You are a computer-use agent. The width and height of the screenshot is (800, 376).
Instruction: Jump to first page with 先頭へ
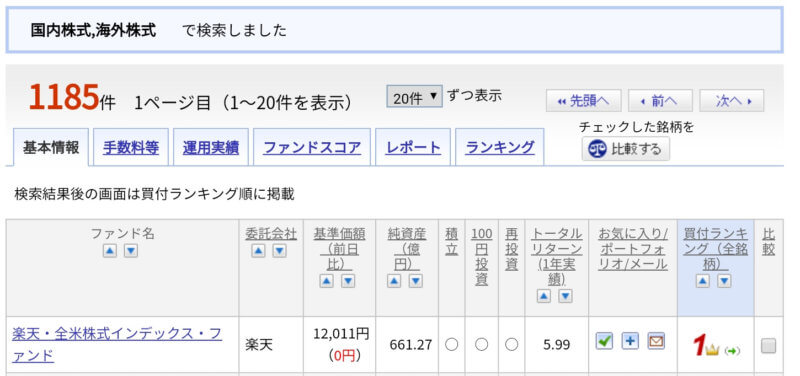[x=584, y=101]
